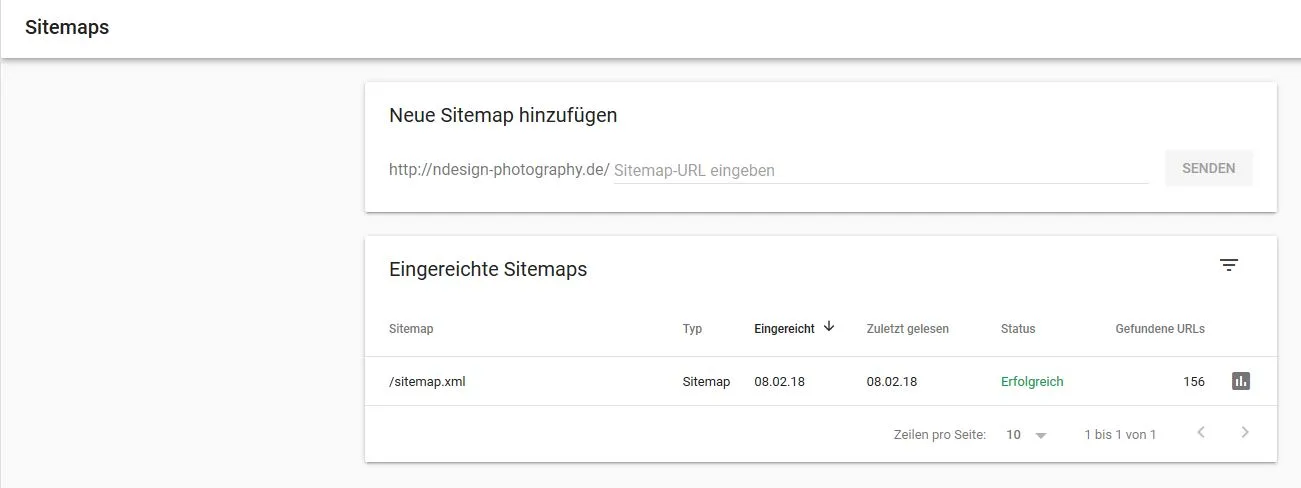Click the Gefundene URLs column header
Viewport: 1301px width, 488px height.
click(x=1160, y=328)
